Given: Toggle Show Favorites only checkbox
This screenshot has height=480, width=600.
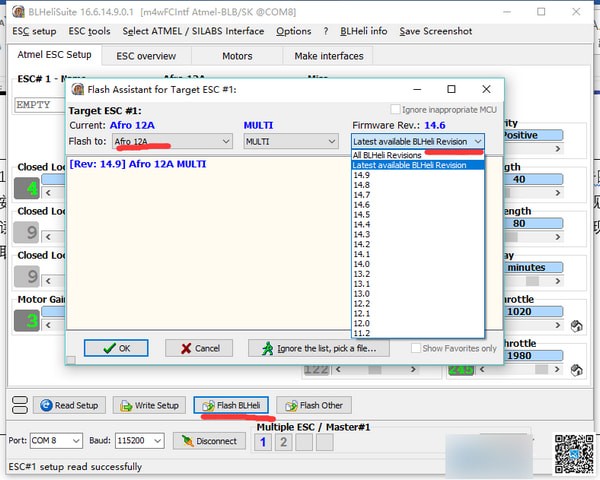Looking at the screenshot, I should [x=416, y=348].
